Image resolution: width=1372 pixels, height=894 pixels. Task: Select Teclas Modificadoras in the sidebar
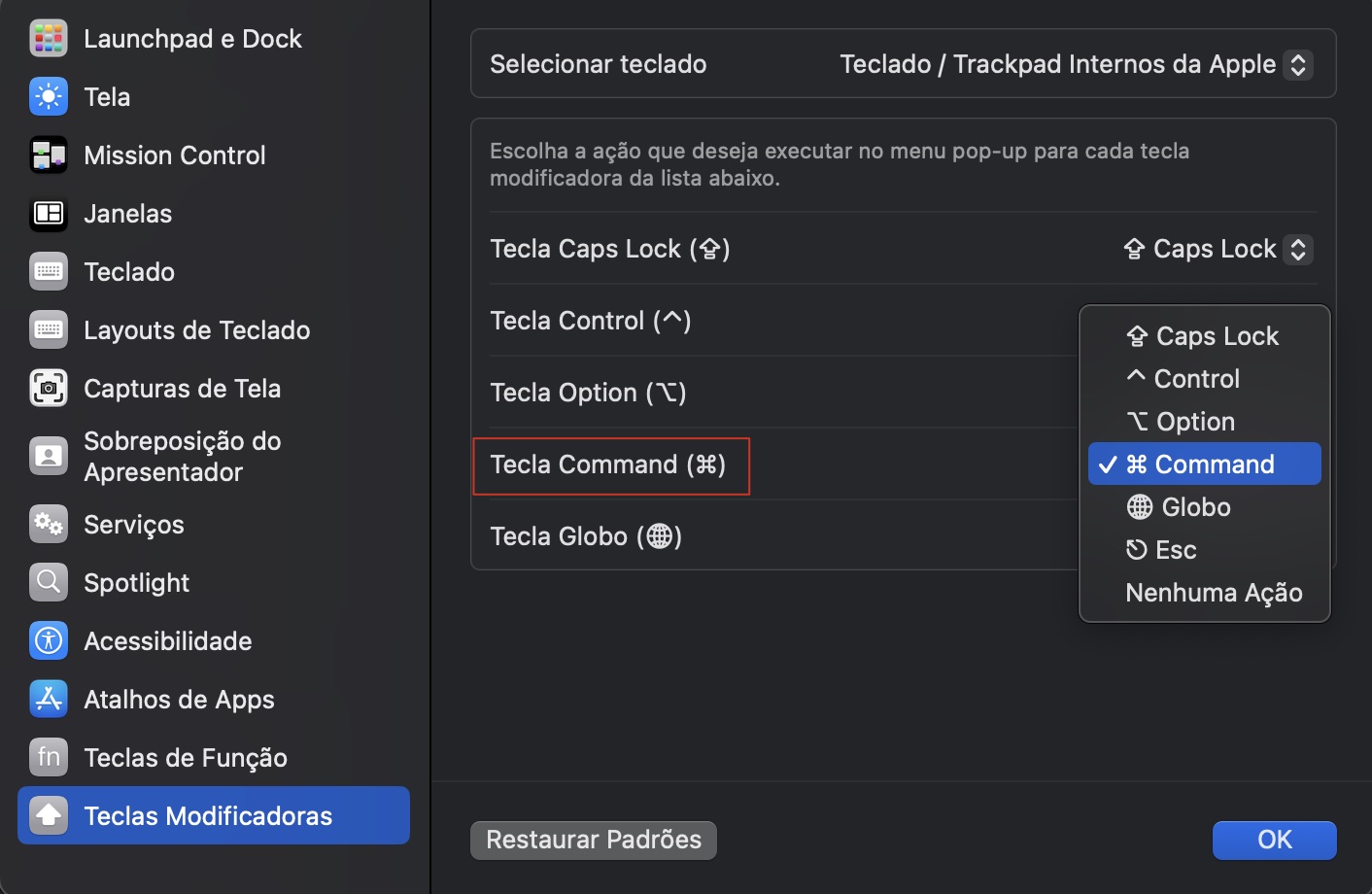(212, 815)
